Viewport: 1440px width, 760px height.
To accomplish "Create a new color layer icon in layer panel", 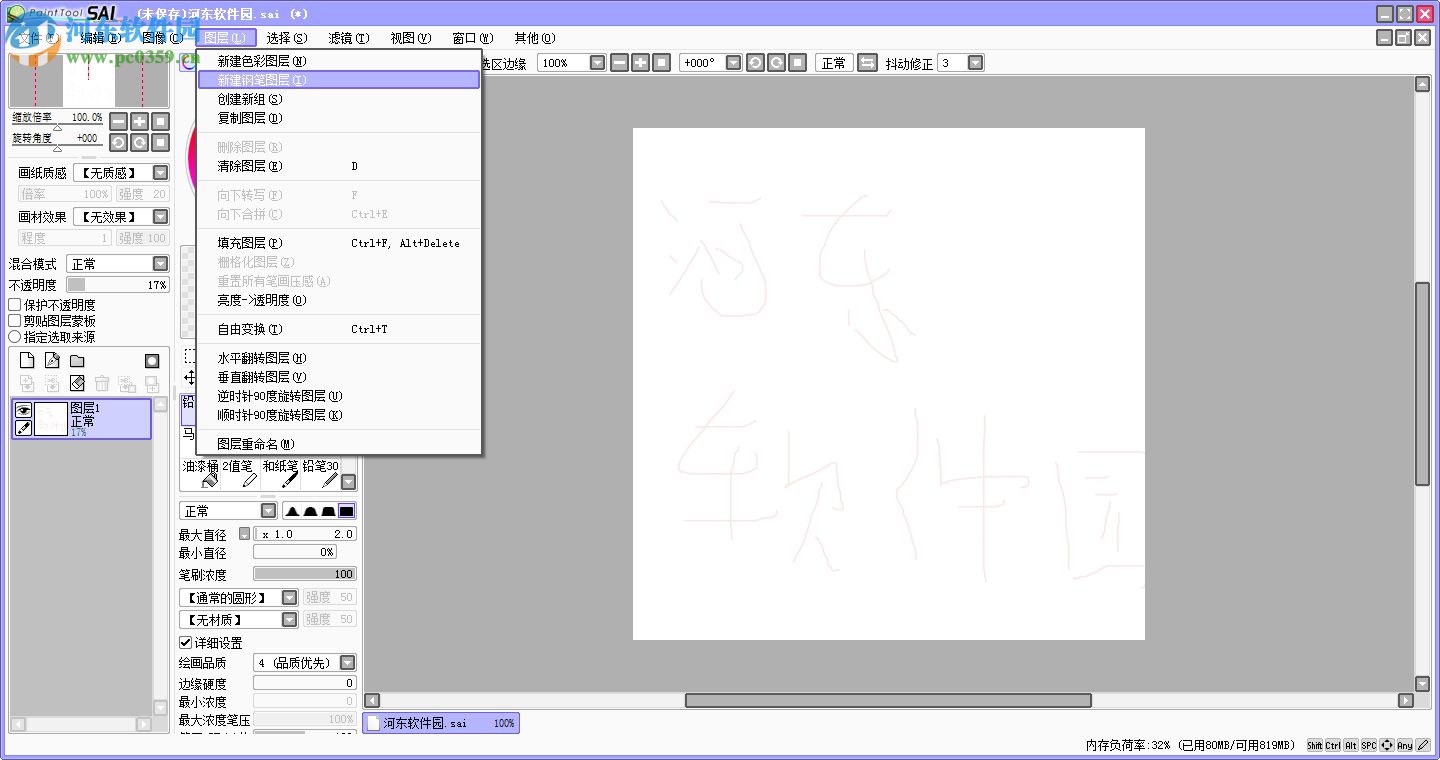I will tap(28, 360).
